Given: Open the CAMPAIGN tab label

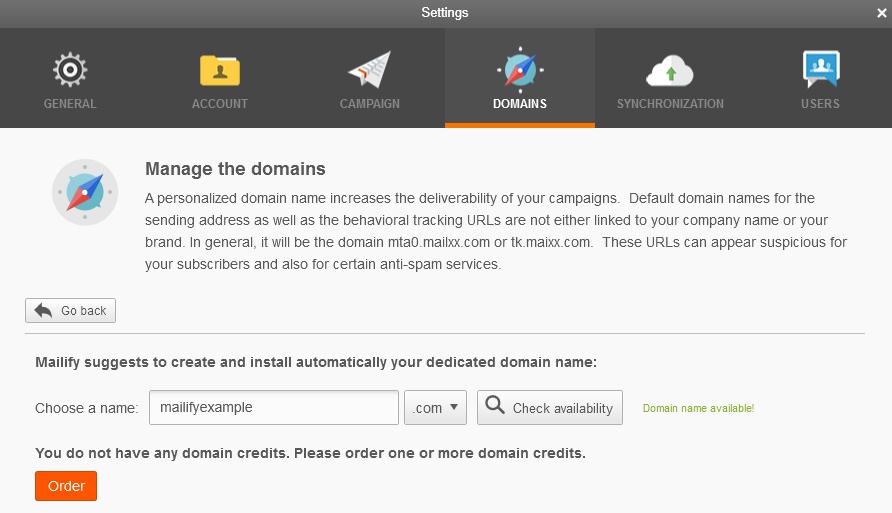Looking at the screenshot, I should coord(369,104).
